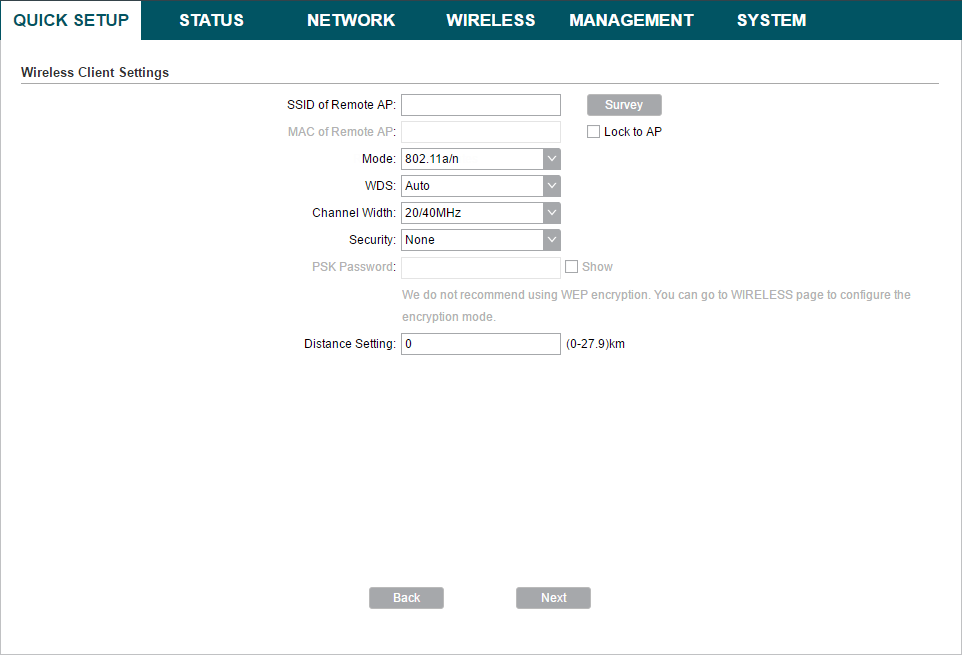Select the MANAGEMENT tab
The image size is (962, 655).
coord(631,20)
